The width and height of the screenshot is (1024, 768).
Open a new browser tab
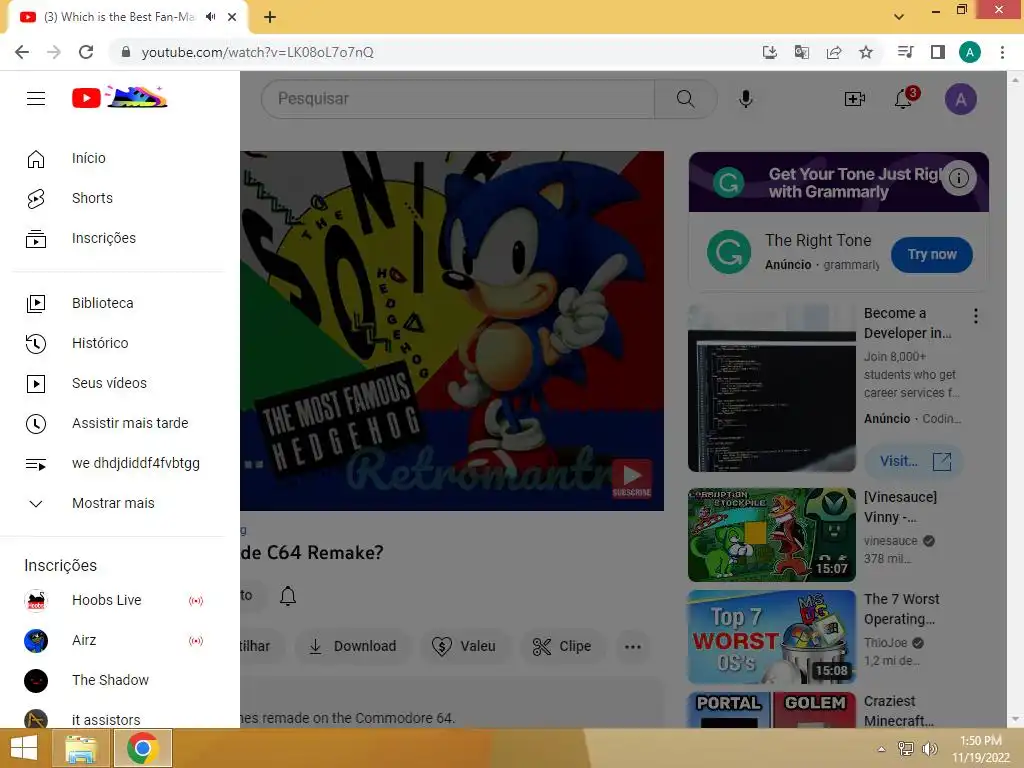[x=270, y=17]
